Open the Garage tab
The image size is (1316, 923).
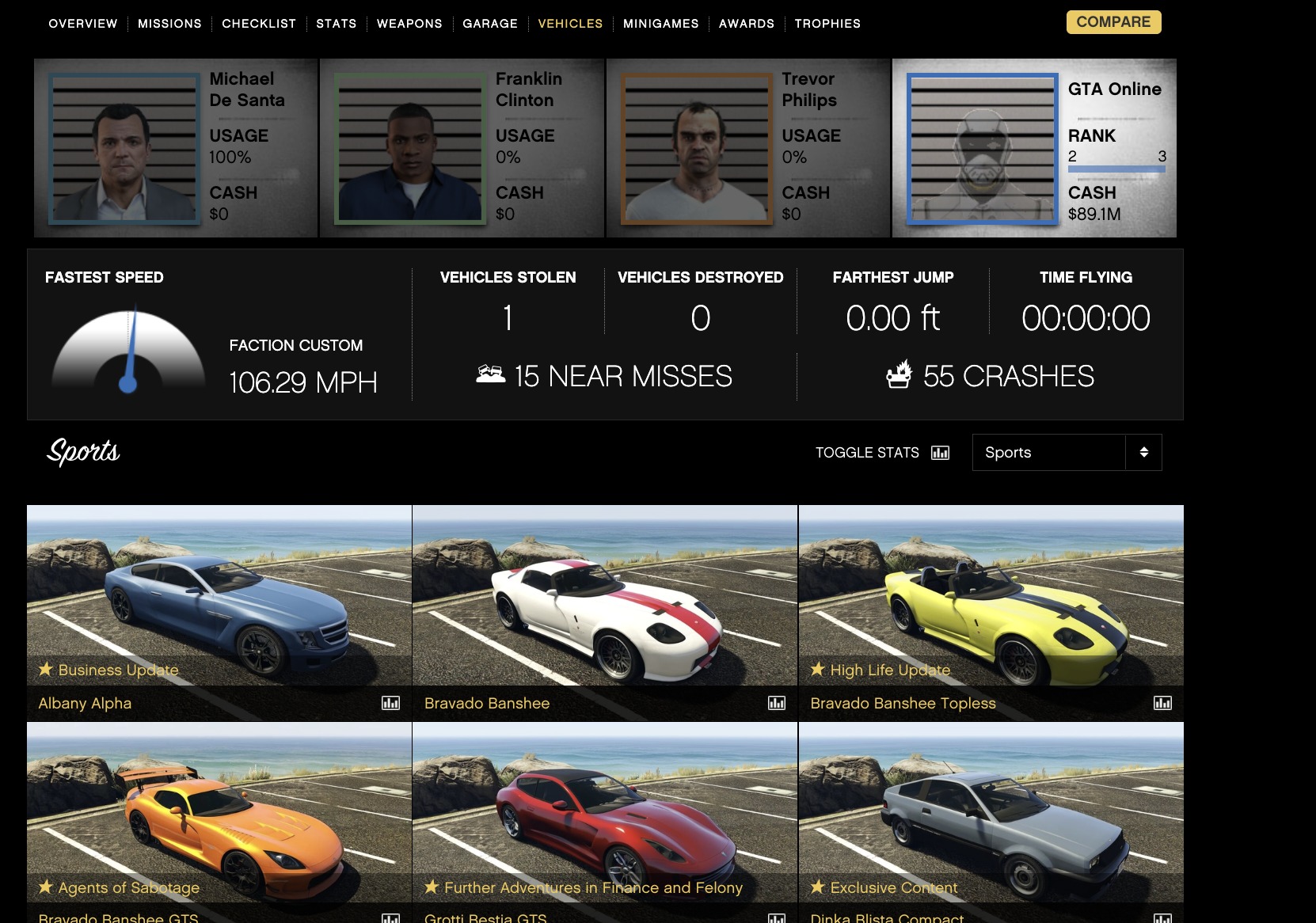490,24
